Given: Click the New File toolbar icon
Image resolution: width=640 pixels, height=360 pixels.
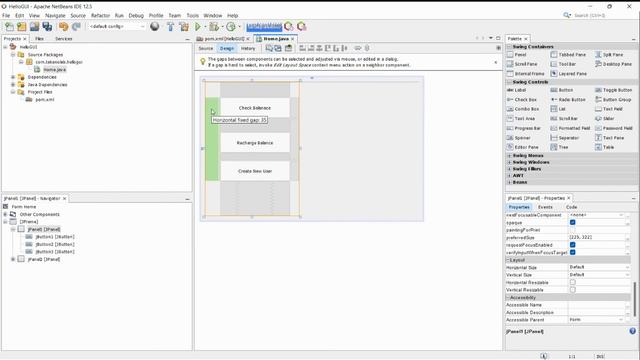Looking at the screenshot, I should point(9,27).
